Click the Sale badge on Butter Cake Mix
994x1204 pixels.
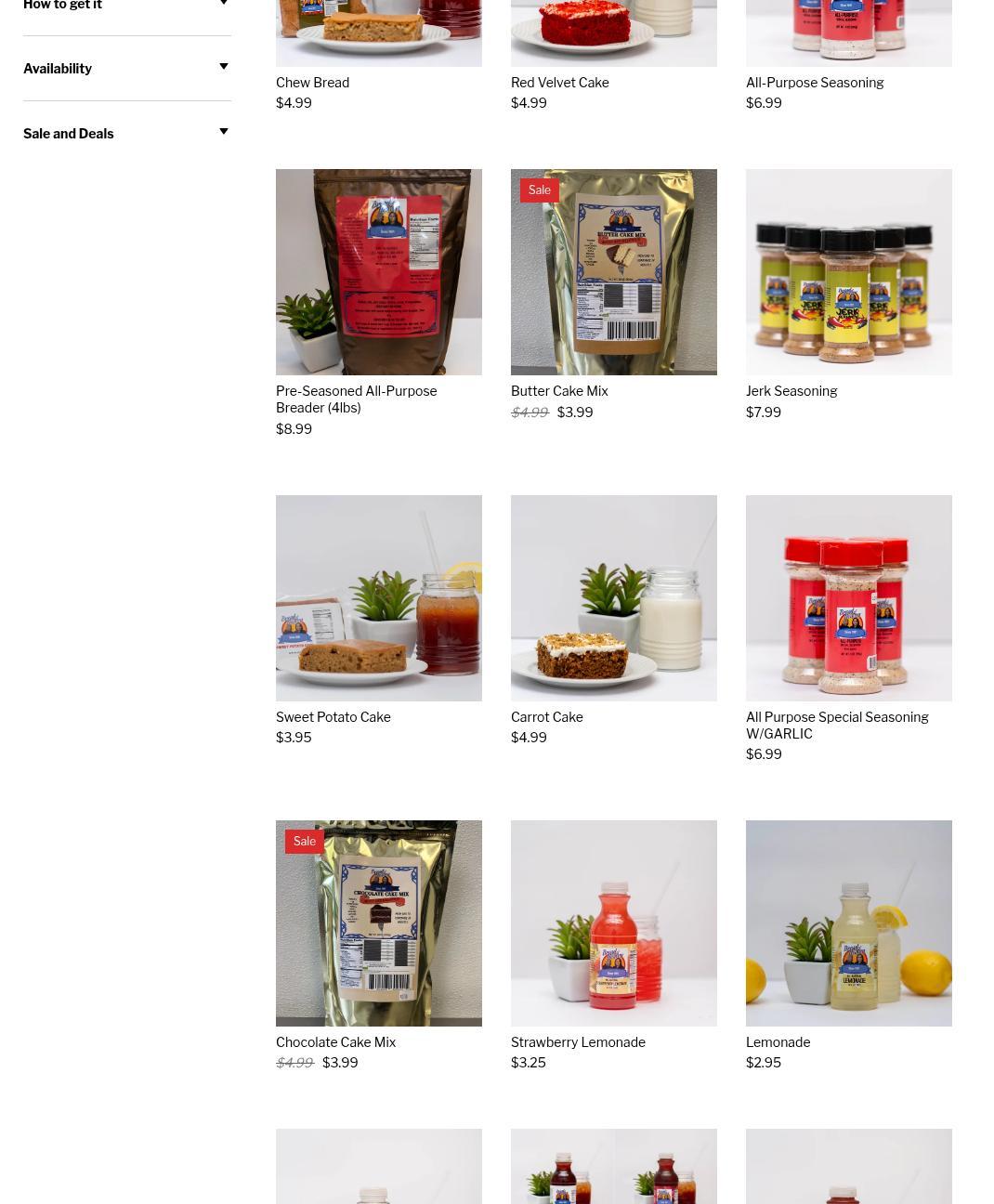[540, 190]
